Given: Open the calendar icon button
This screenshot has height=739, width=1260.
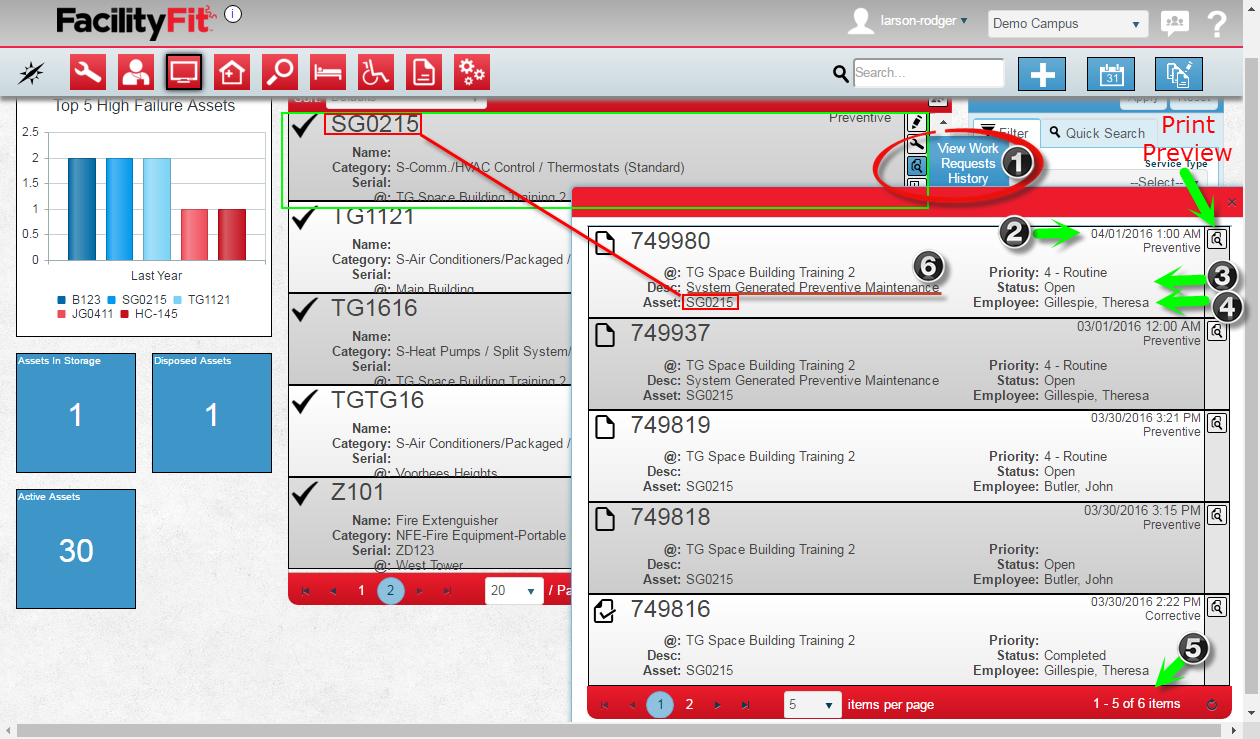Looking at the screenshot, I should click(1111, 74).
